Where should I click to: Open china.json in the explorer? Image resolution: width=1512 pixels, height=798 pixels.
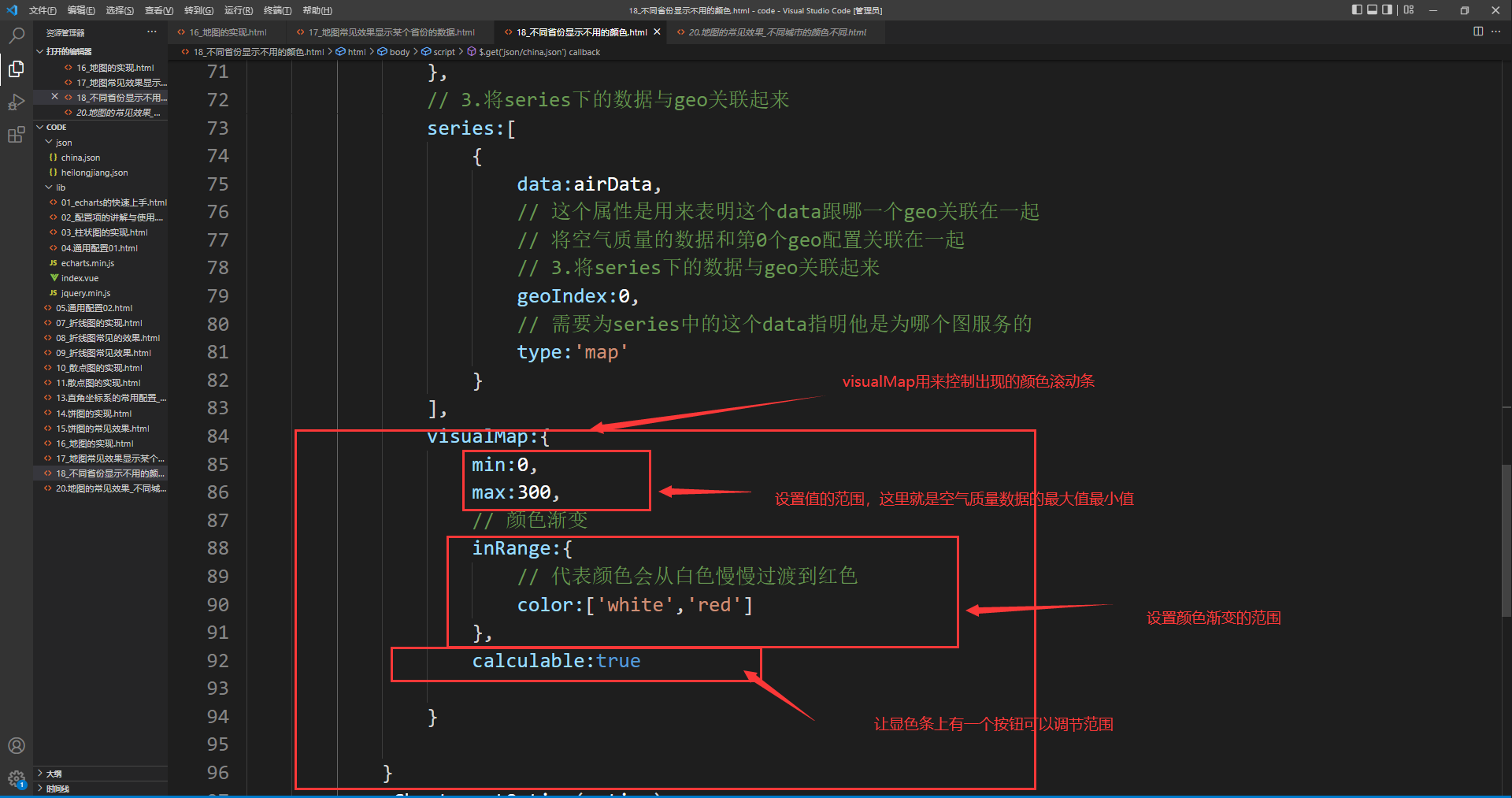[80, 158]
